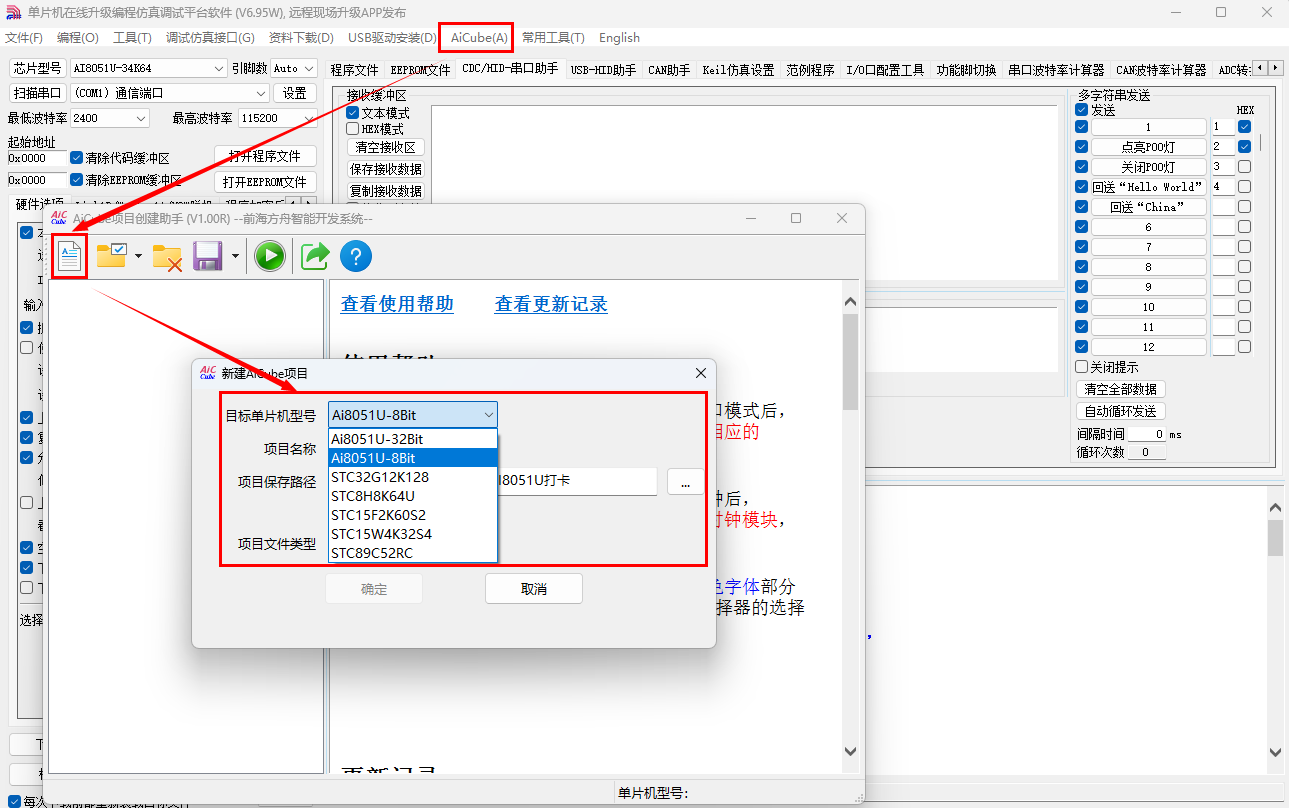Click the blue help question mark icon
Image resolution: width=1289 pixels, height=808 pixels.
[x=356, y=257]
